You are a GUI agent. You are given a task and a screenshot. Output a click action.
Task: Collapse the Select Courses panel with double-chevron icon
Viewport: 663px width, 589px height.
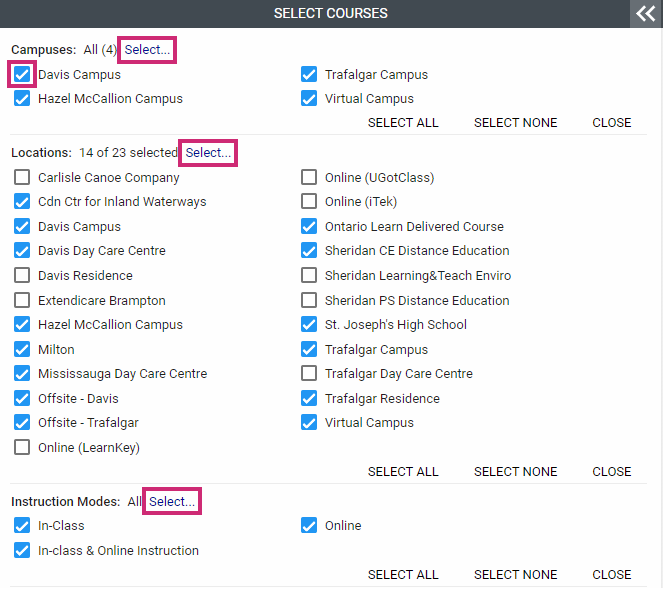click(x=646, y=14)
